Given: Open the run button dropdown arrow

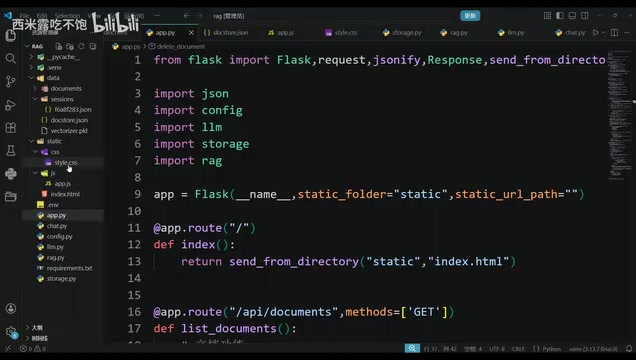Looking at the screenshot, I should coord(603,32).
